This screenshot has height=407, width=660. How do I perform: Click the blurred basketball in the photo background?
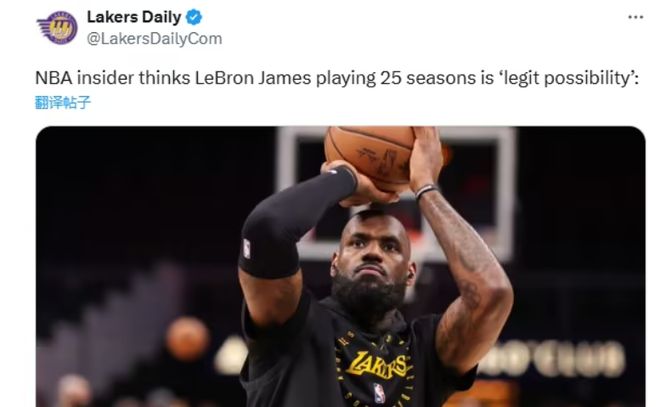point(187,338)
